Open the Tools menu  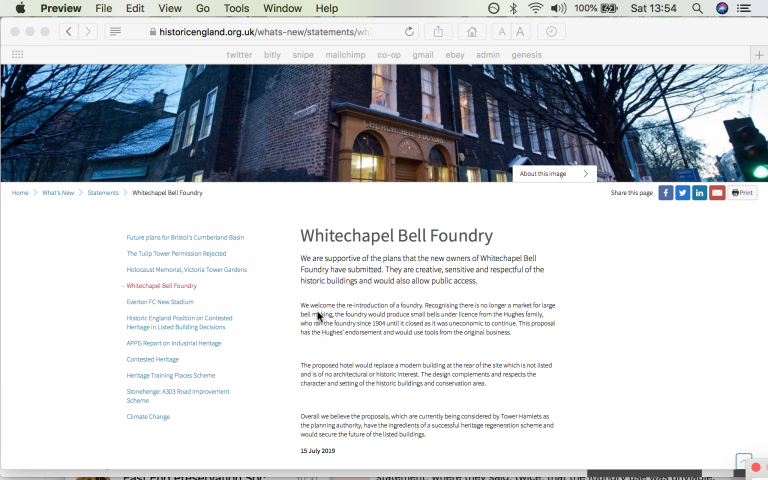click(x=236, y=8)
